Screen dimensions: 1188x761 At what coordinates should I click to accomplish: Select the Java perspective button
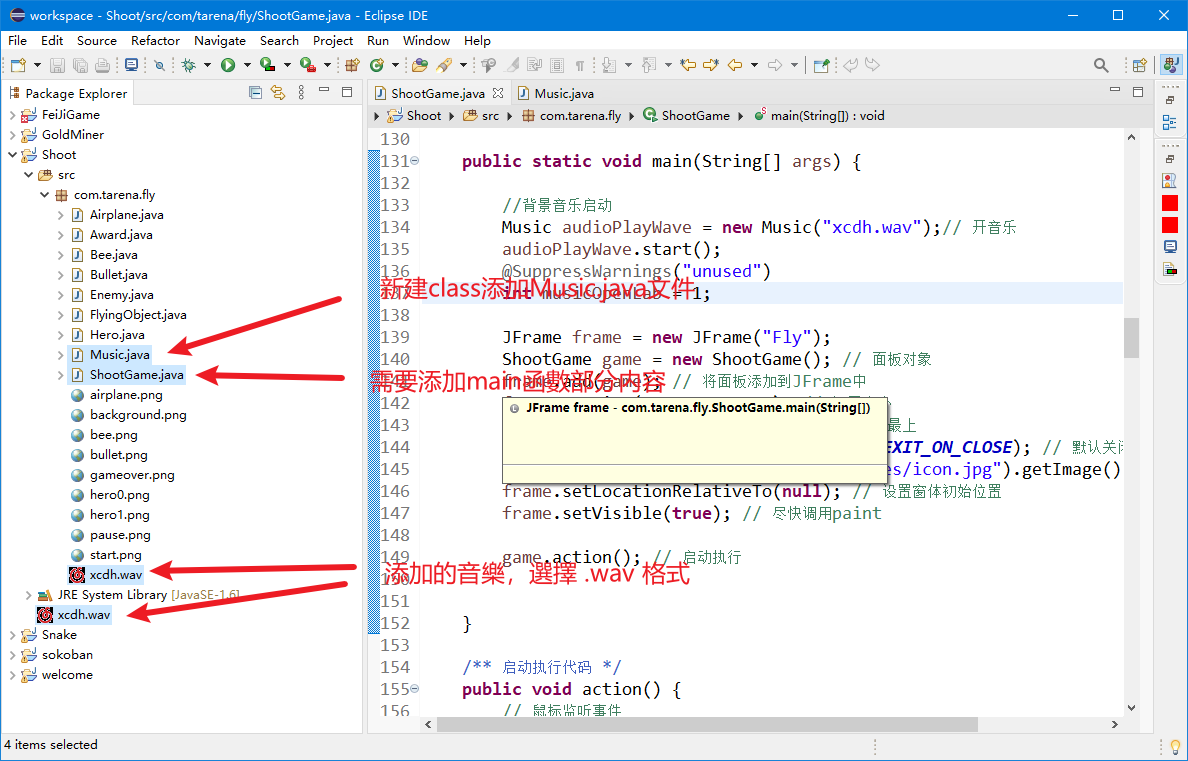click(x=1171, y=65)
